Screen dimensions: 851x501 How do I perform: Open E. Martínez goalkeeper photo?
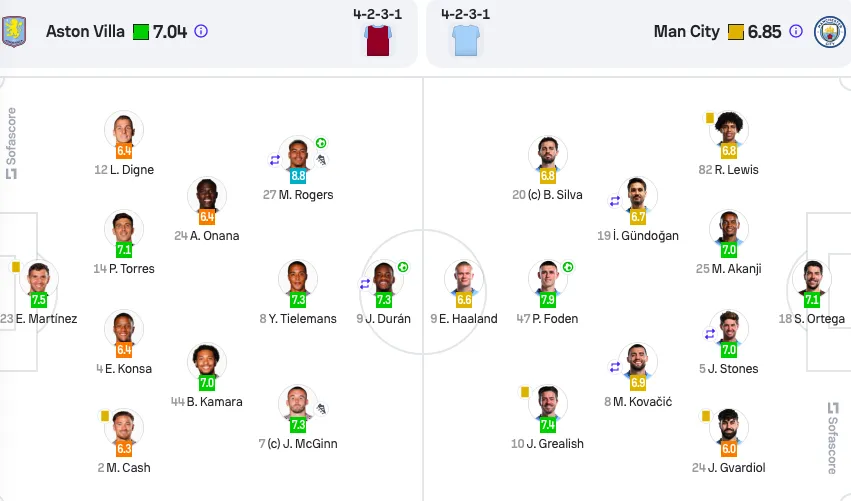click(39, 278)
